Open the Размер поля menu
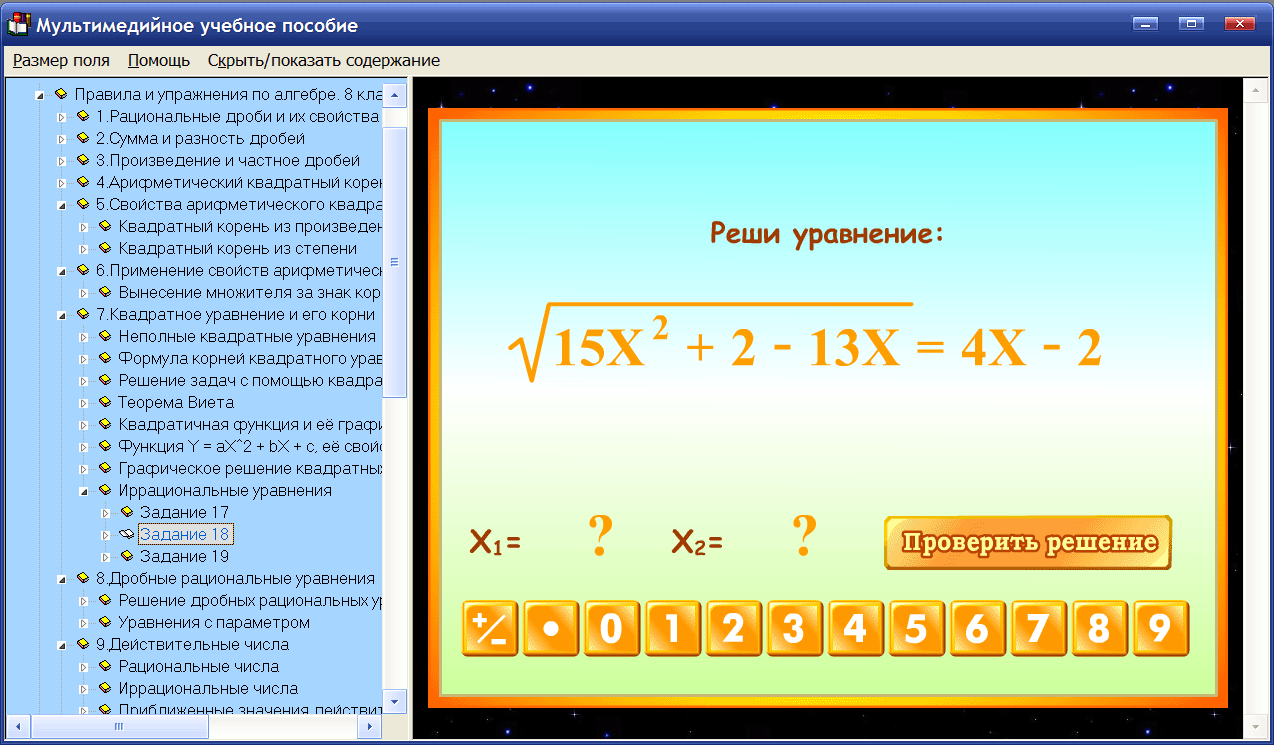The image size is (1274, 745). click(x=61, y=60)
